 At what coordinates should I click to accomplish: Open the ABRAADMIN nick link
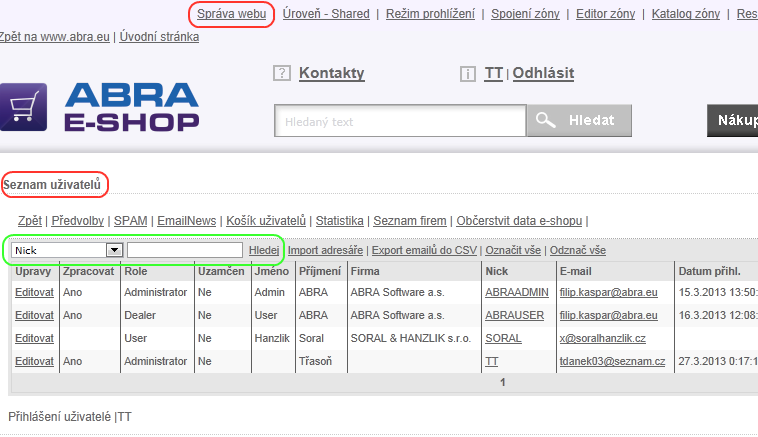(x=517, y=292)
